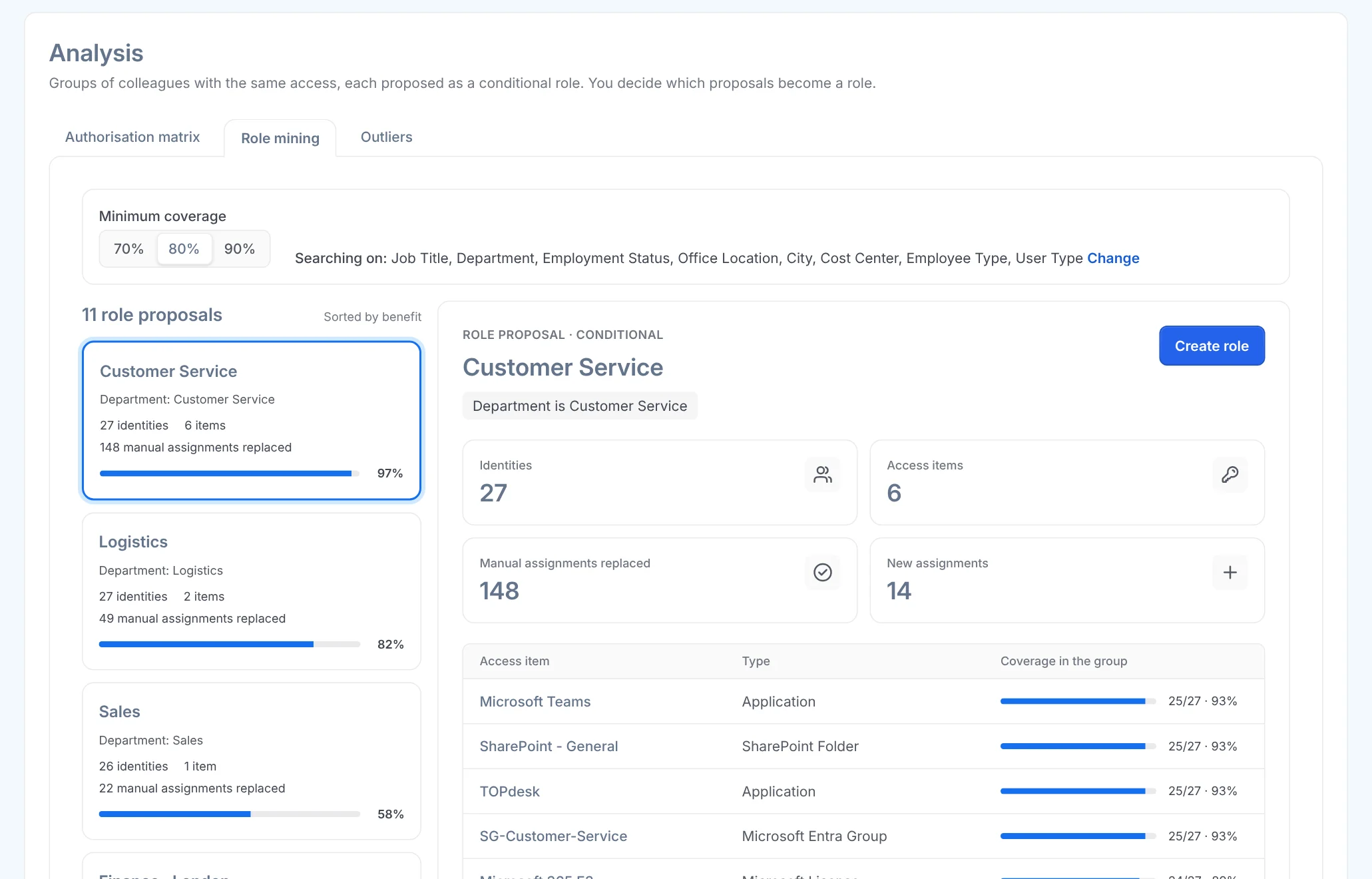1372x879 pixels.
Task: Click the manual assignments checkmark icon
Action: coord(823,572)
